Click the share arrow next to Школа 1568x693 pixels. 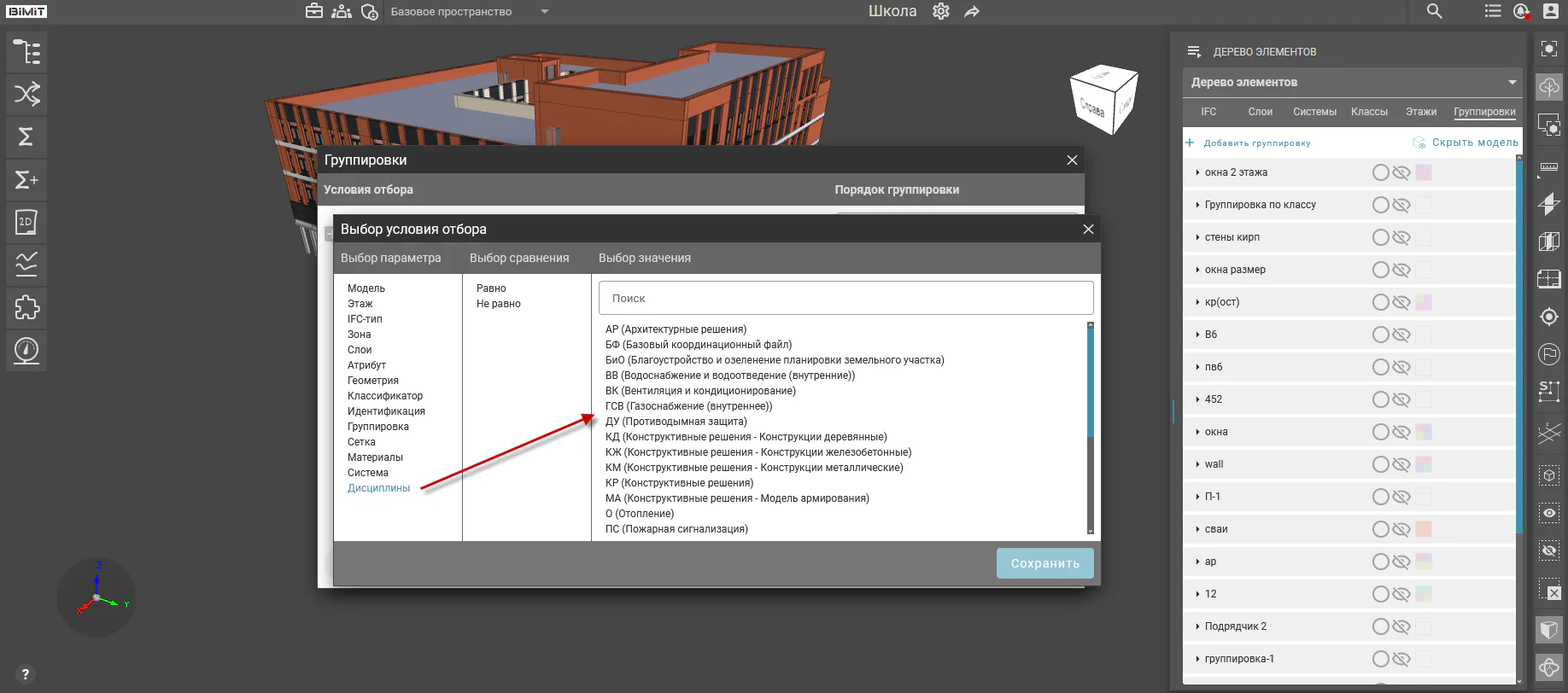pos(972,12)
